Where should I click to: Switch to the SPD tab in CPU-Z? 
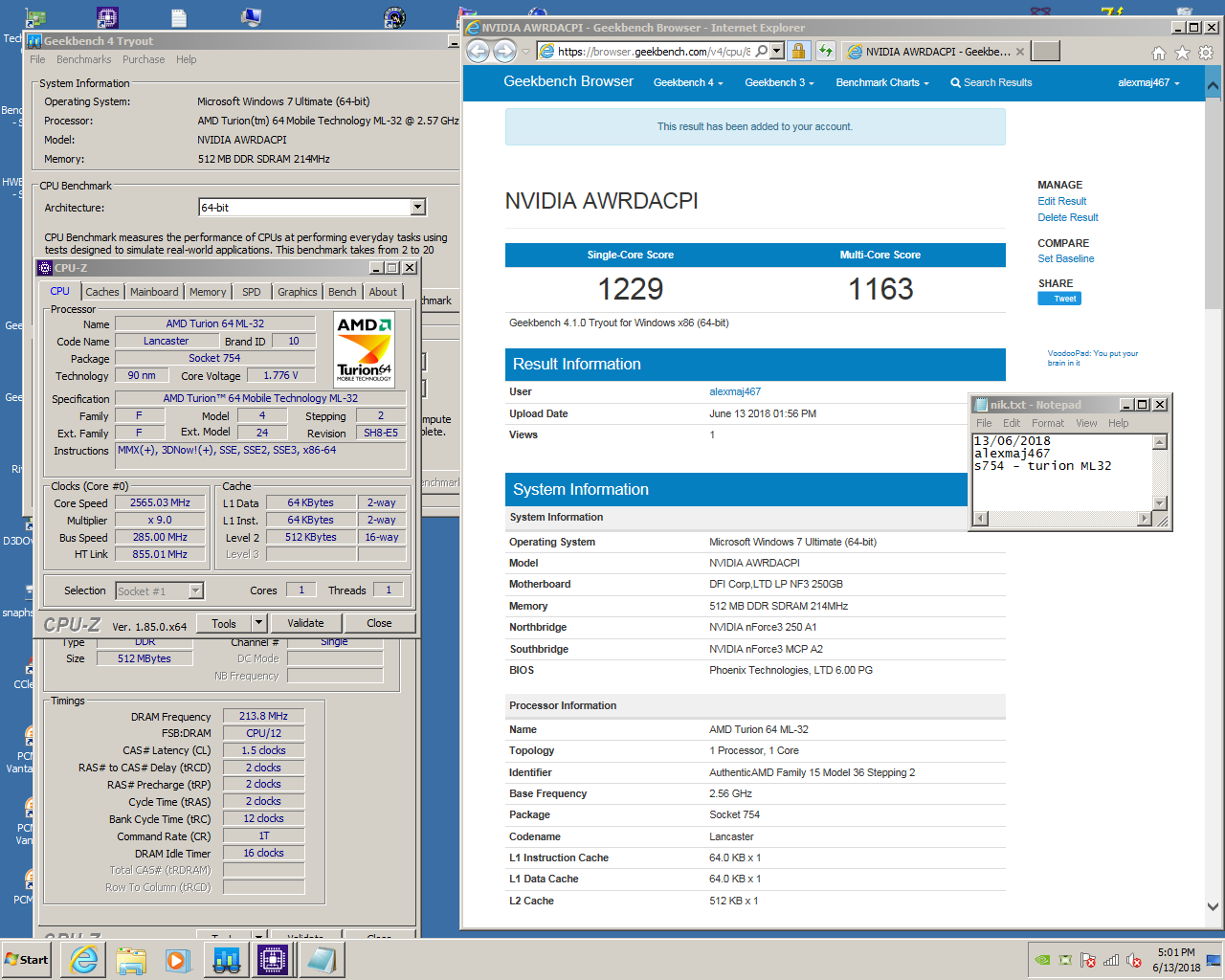[251, 292]
